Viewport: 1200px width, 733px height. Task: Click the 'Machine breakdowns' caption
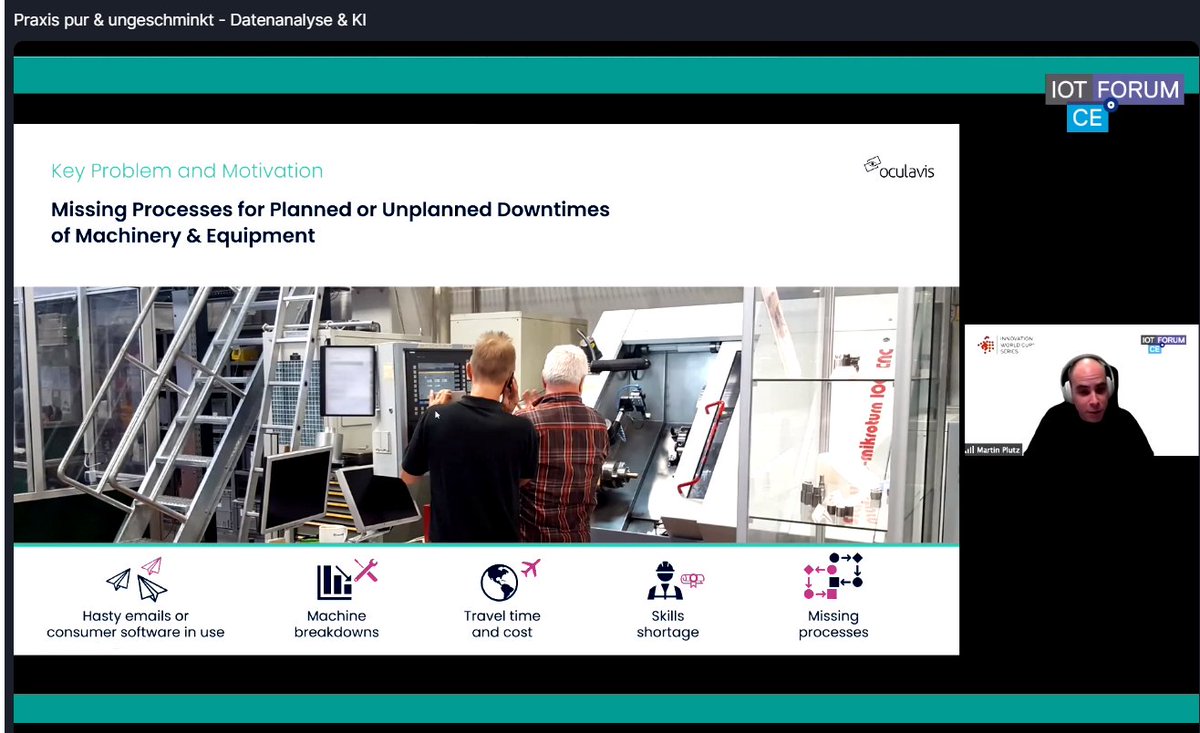pos(337,624)
